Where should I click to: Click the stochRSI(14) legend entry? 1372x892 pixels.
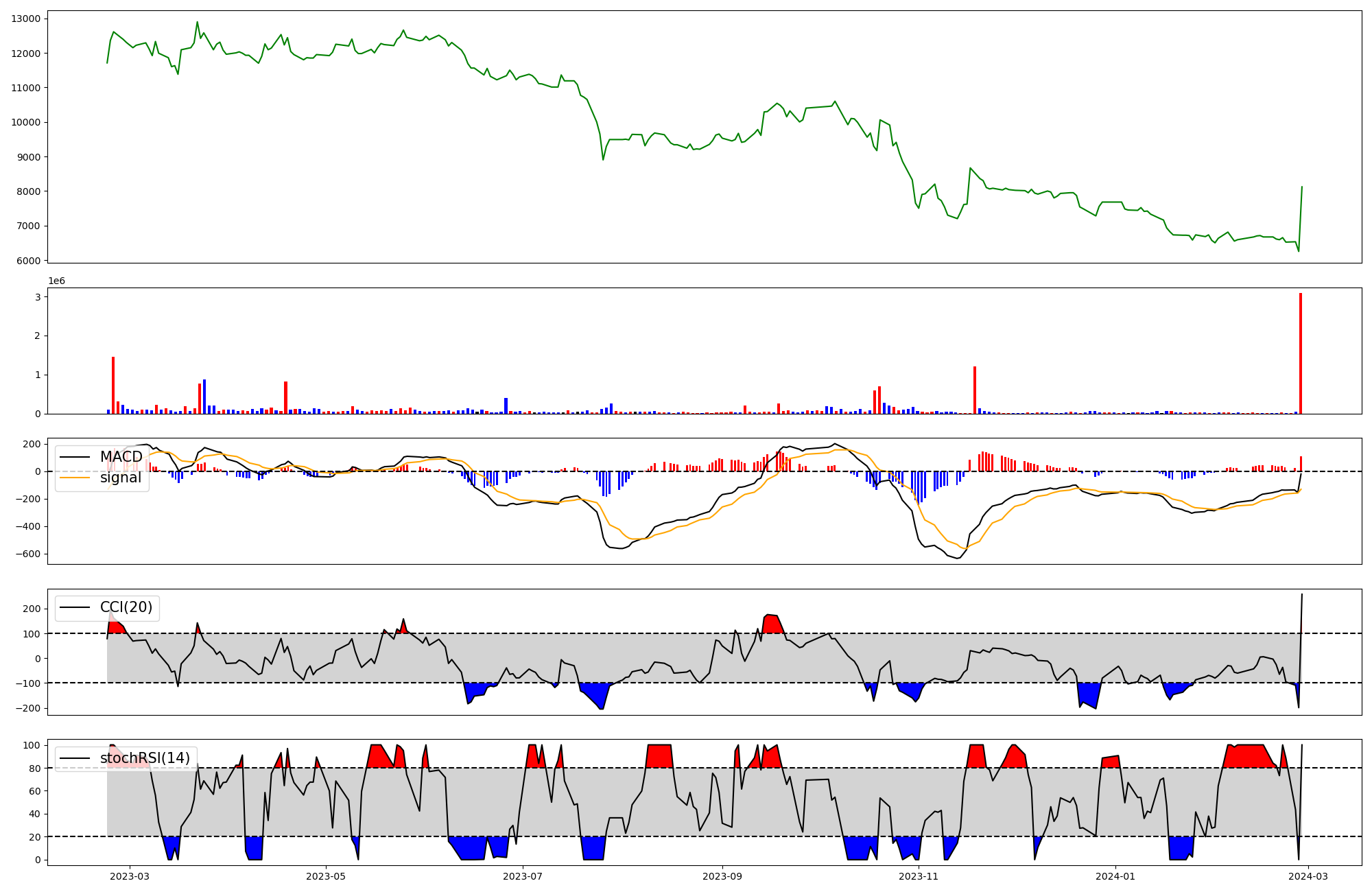click(x=145, y=758)
